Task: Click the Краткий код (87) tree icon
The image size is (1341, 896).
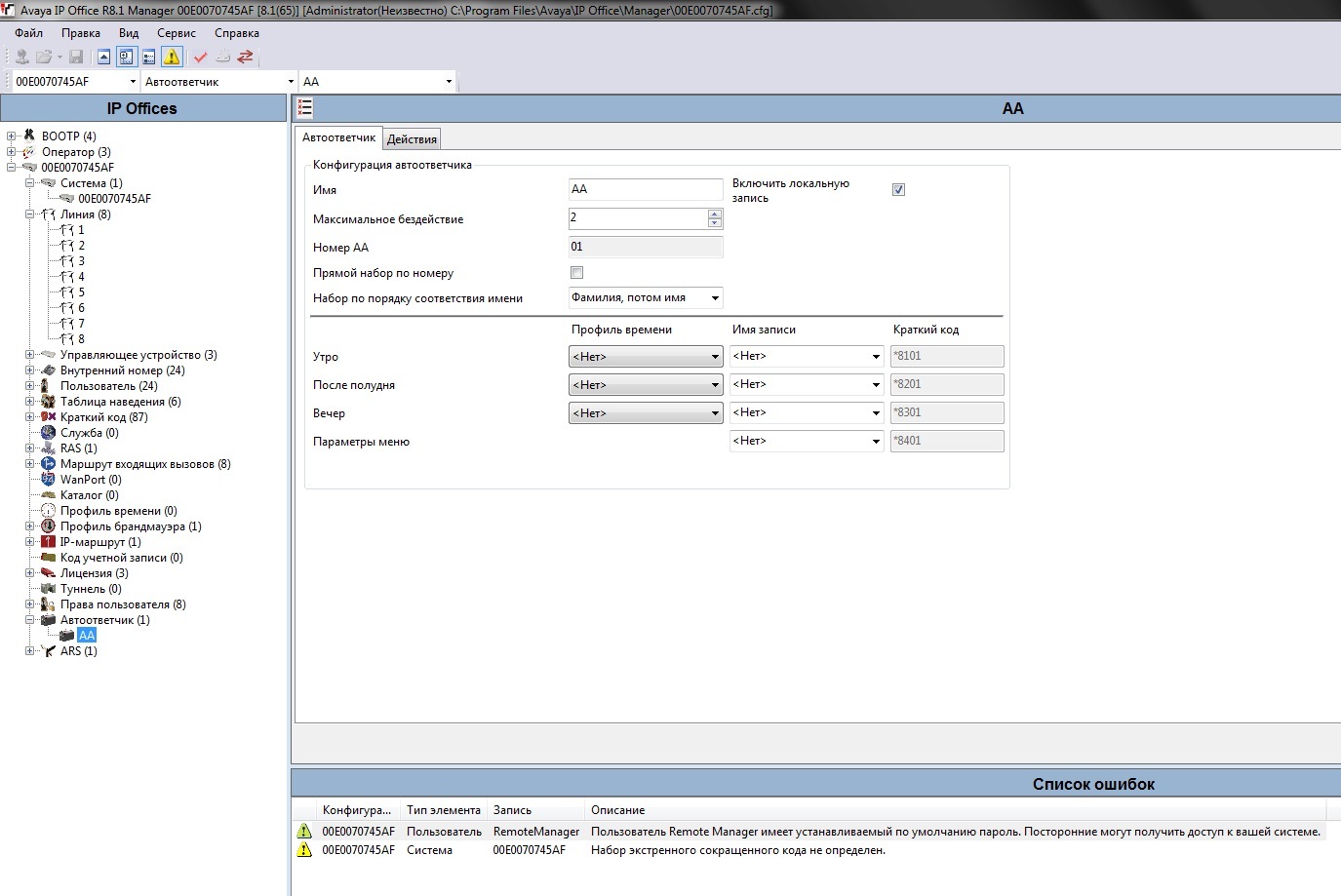Action: [x=48, y=417]
